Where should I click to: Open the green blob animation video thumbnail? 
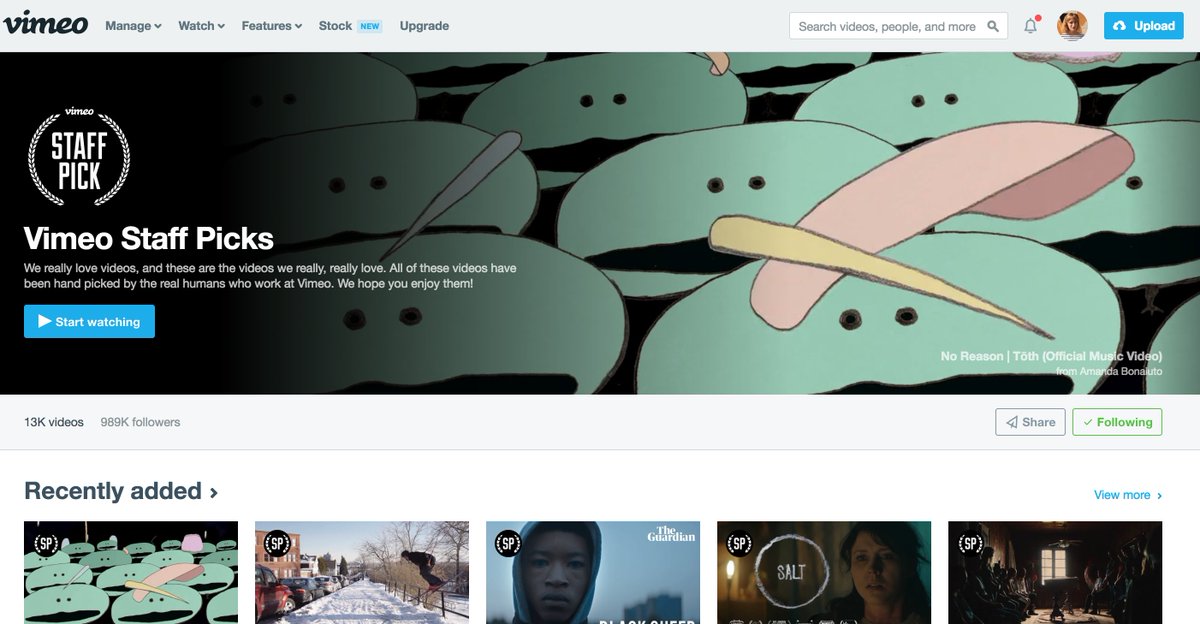[x=131, y=572]
